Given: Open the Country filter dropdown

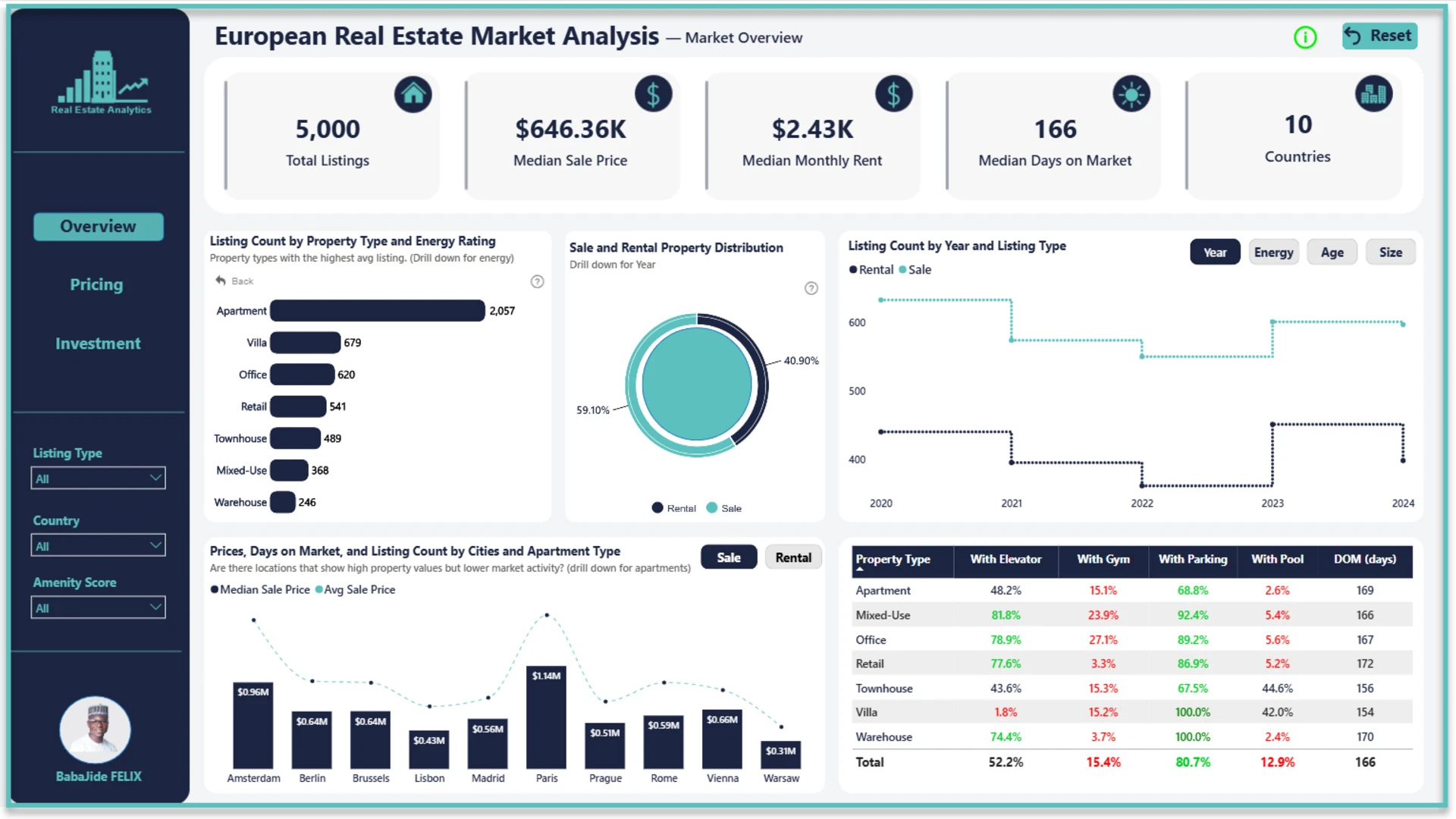Looking at the screenshot, I should (98, 545).
